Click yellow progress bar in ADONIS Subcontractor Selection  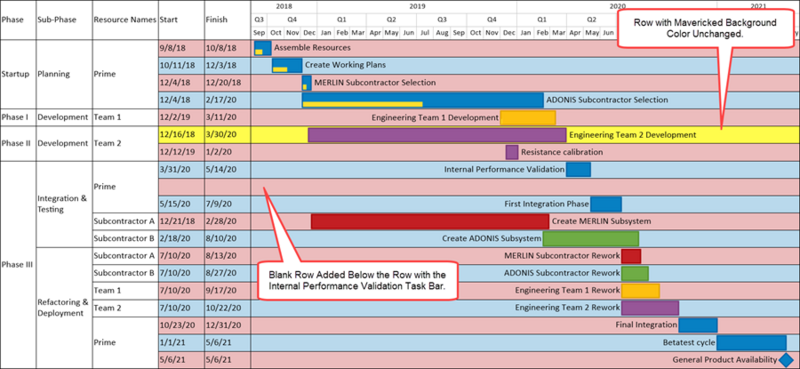coord(362,104)
